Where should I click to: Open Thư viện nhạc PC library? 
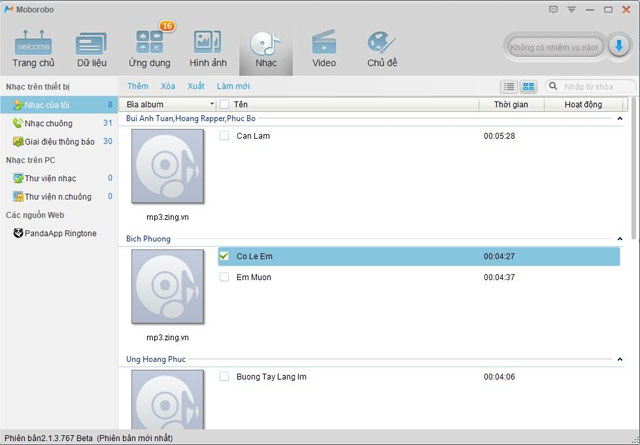click(x=59, y=178)
